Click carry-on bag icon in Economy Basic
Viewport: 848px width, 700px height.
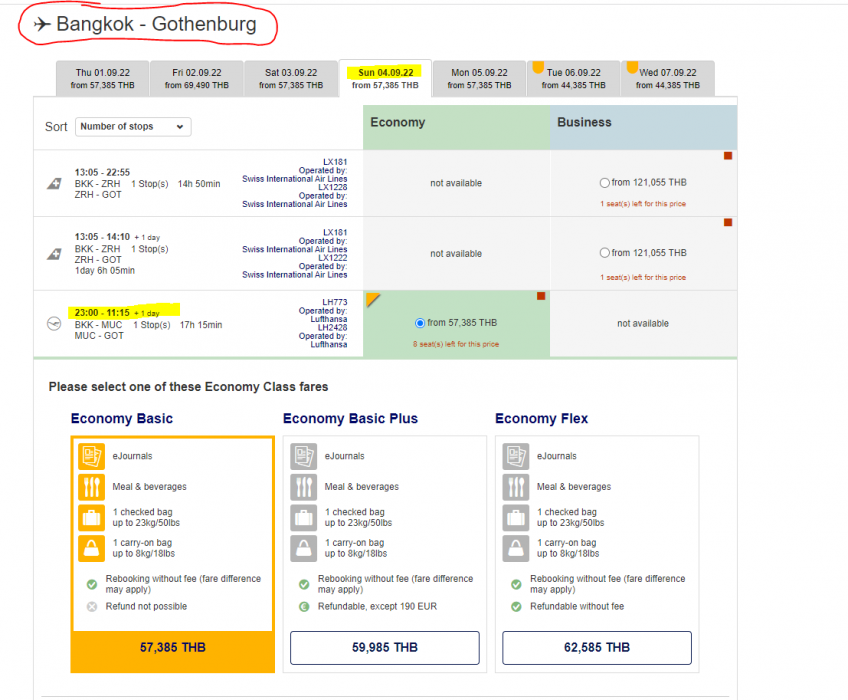pyautogui.click(x=90, y=548)
